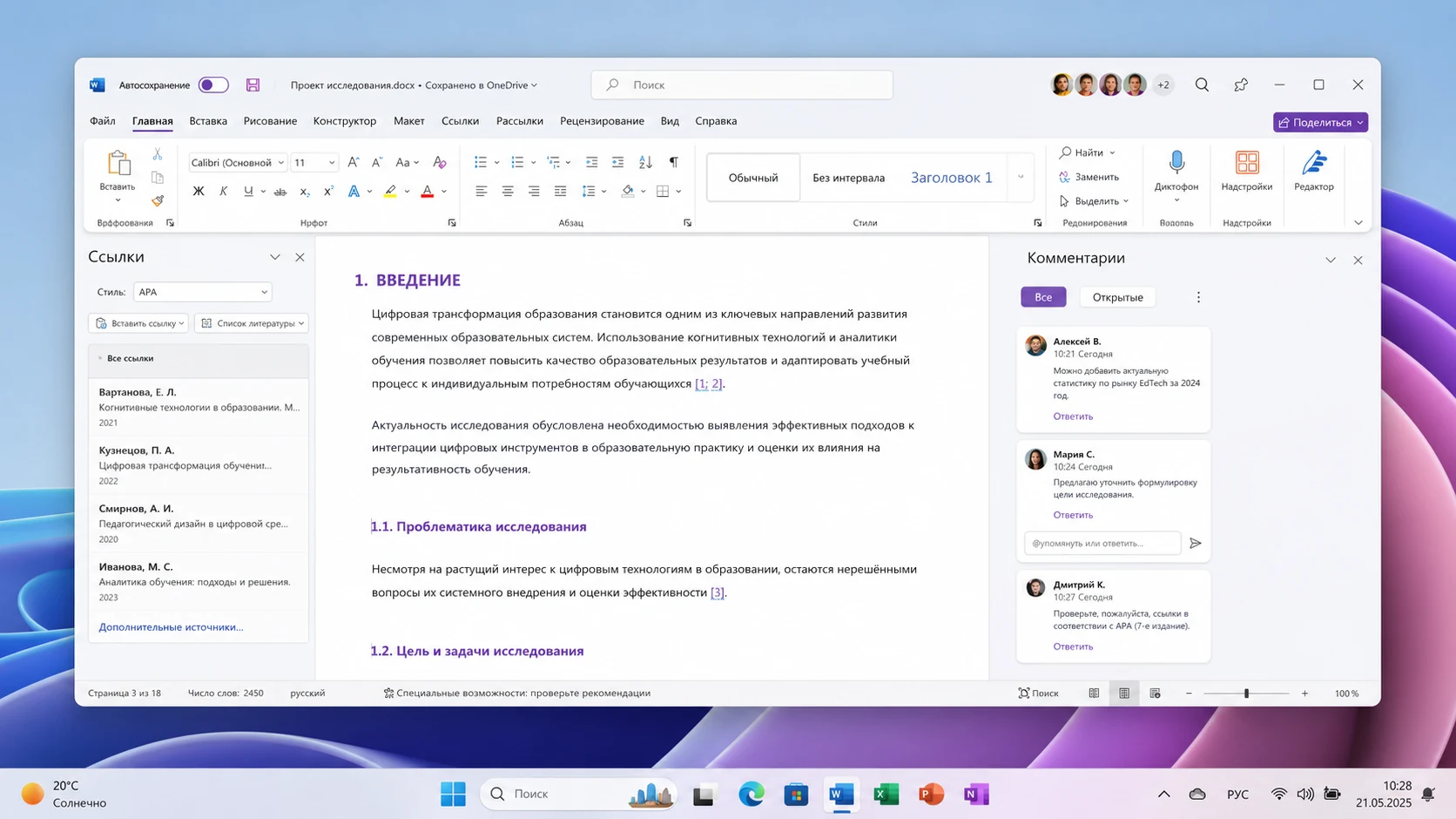Click the comment reply input field
Screen dimensions: 1456x819
(1102, 543)
